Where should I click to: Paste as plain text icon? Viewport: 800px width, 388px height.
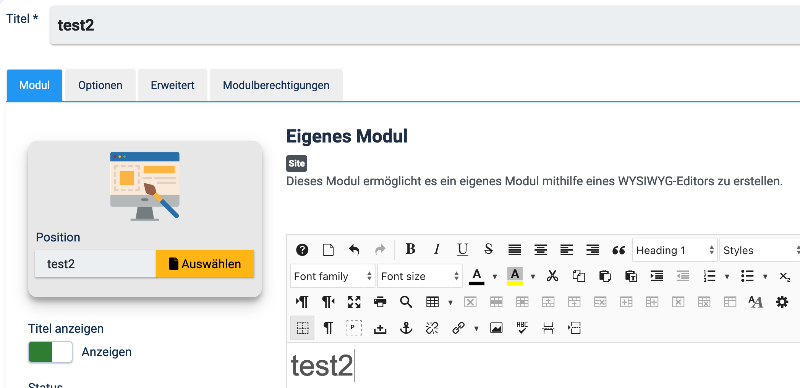[631, 276]
